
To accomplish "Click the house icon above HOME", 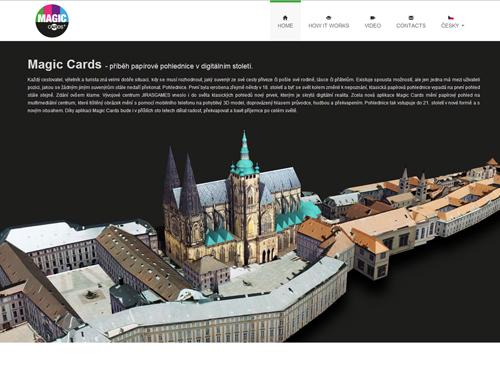I will pos(285,18).
